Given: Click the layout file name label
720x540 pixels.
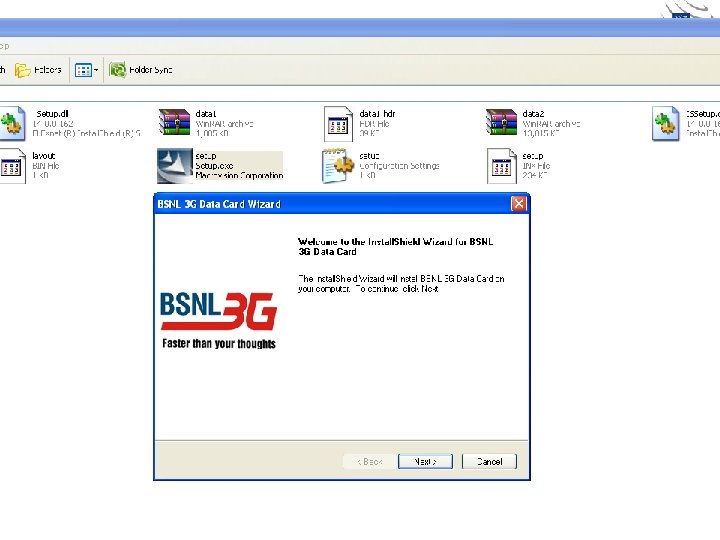Looking at the screenshot, I should [44, 156].
